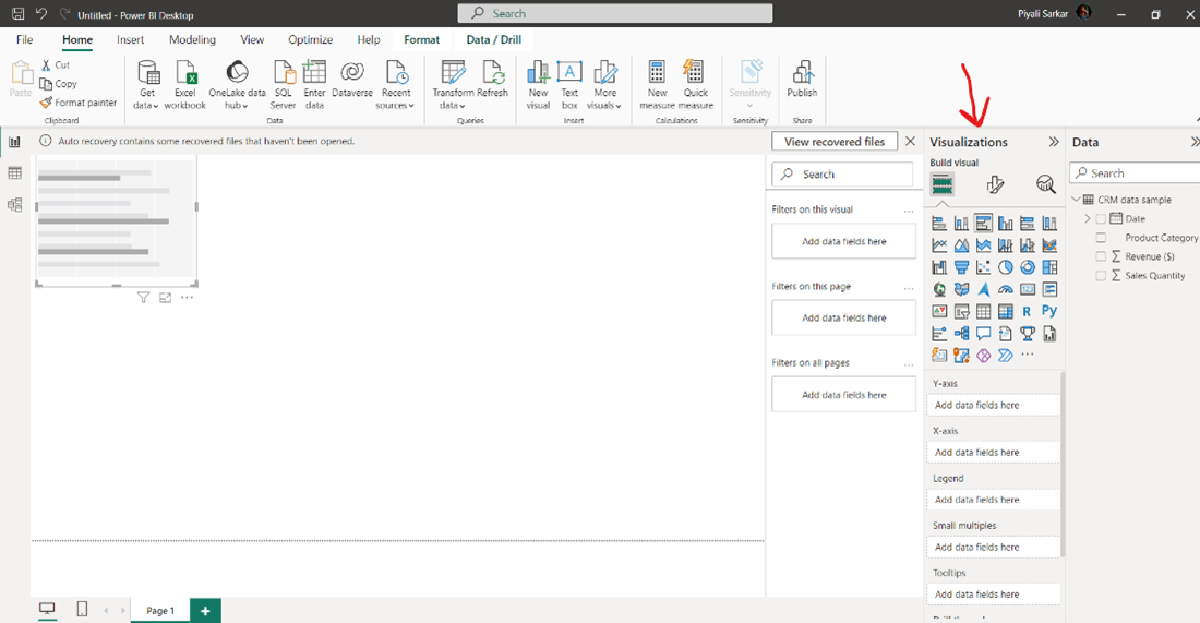Add the Map globe visual

pos(939,289)
